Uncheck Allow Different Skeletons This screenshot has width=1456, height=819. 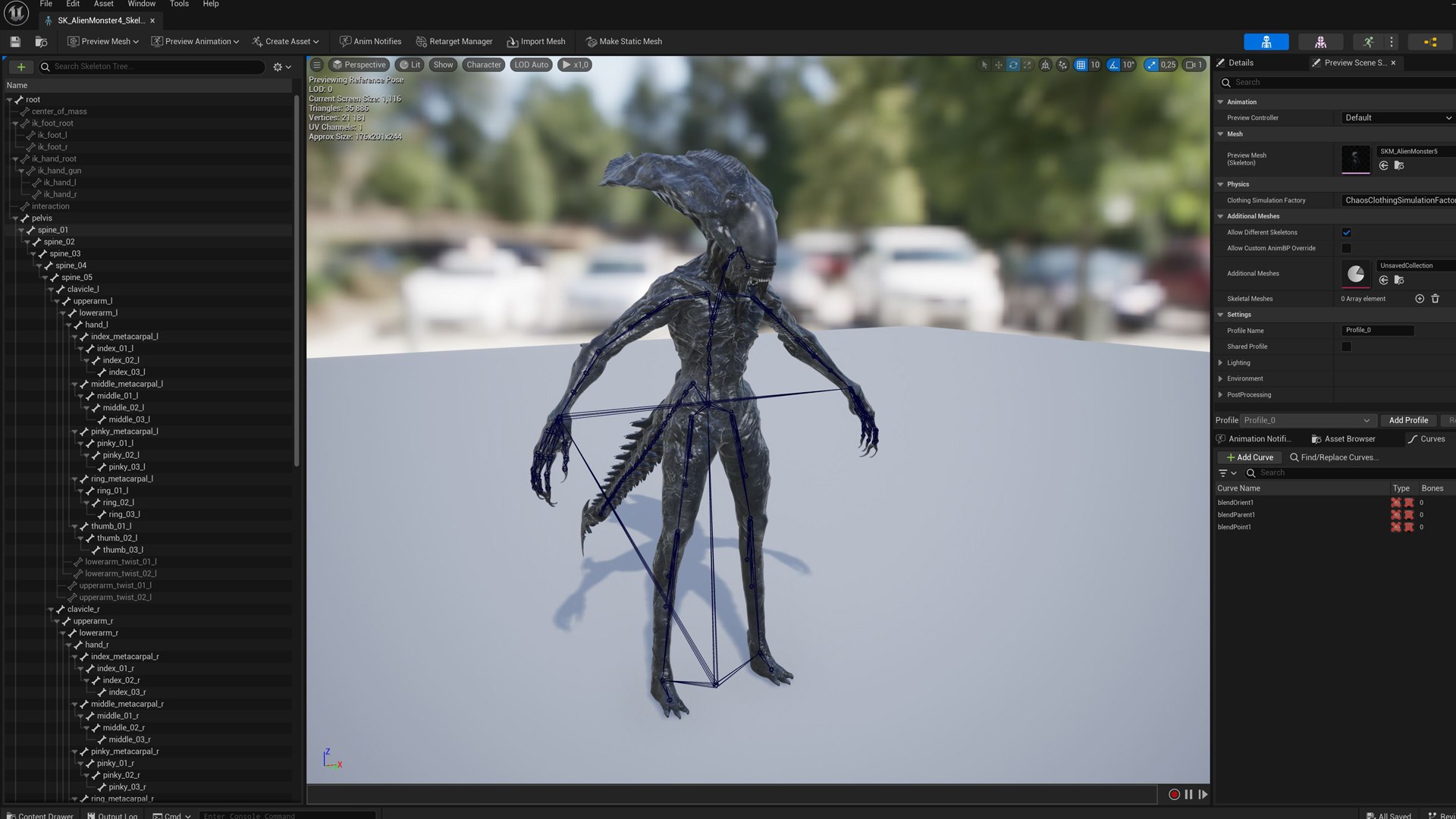(1347, 233)
